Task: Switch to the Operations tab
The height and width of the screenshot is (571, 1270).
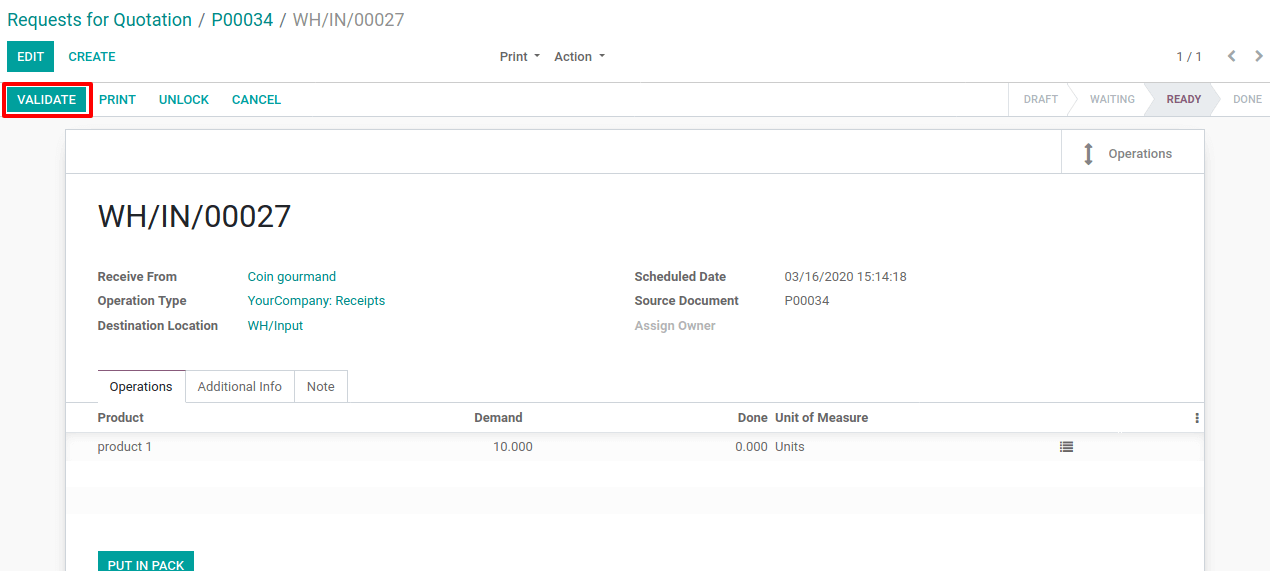Action: pyautogui.click(x=141, y=387)
